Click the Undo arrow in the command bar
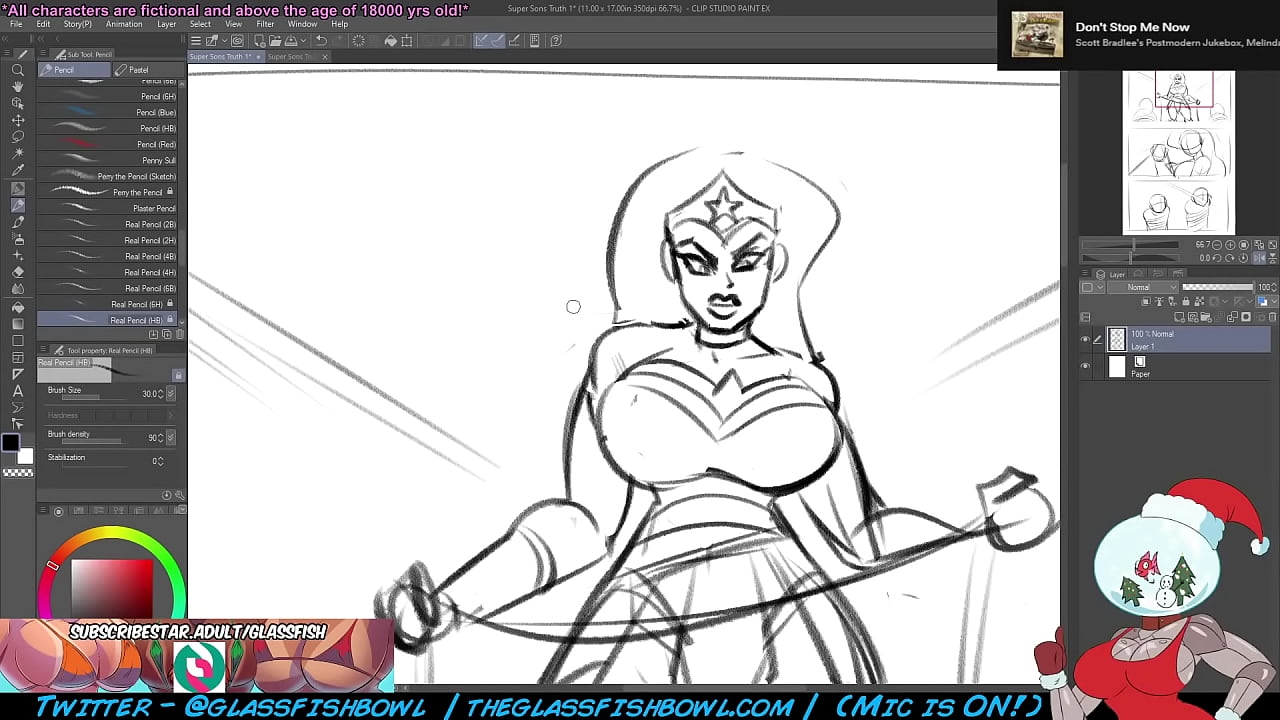The image size is (1280, 720). coord(321,41)
